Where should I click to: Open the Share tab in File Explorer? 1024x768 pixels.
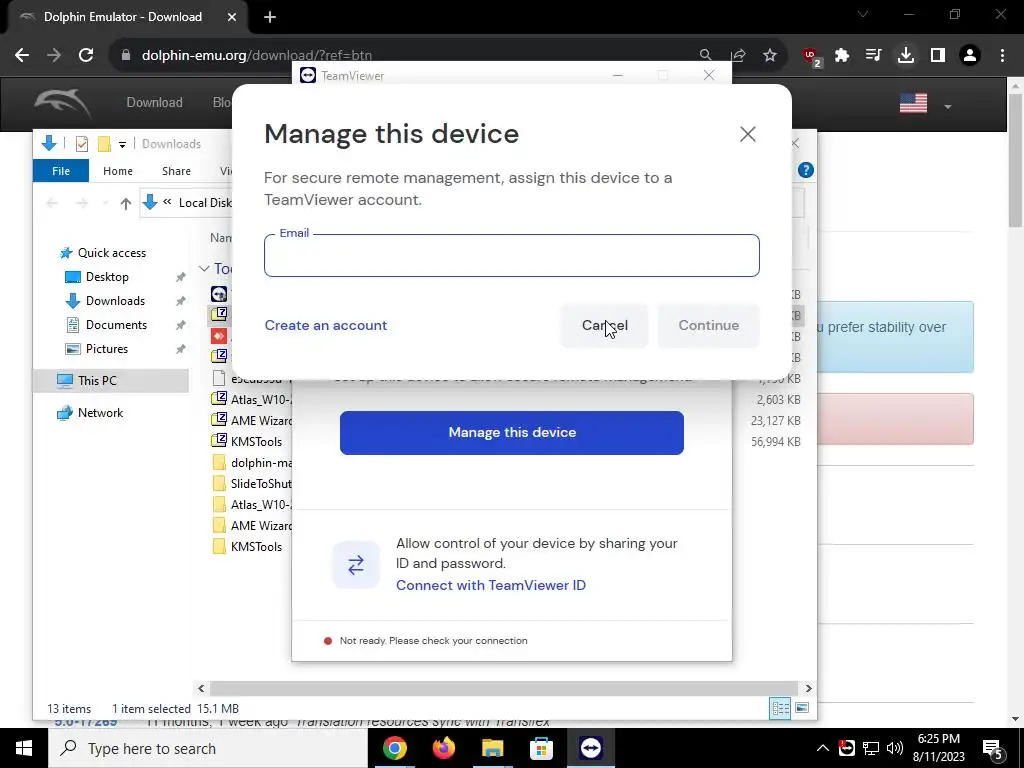tap(176, 171)
